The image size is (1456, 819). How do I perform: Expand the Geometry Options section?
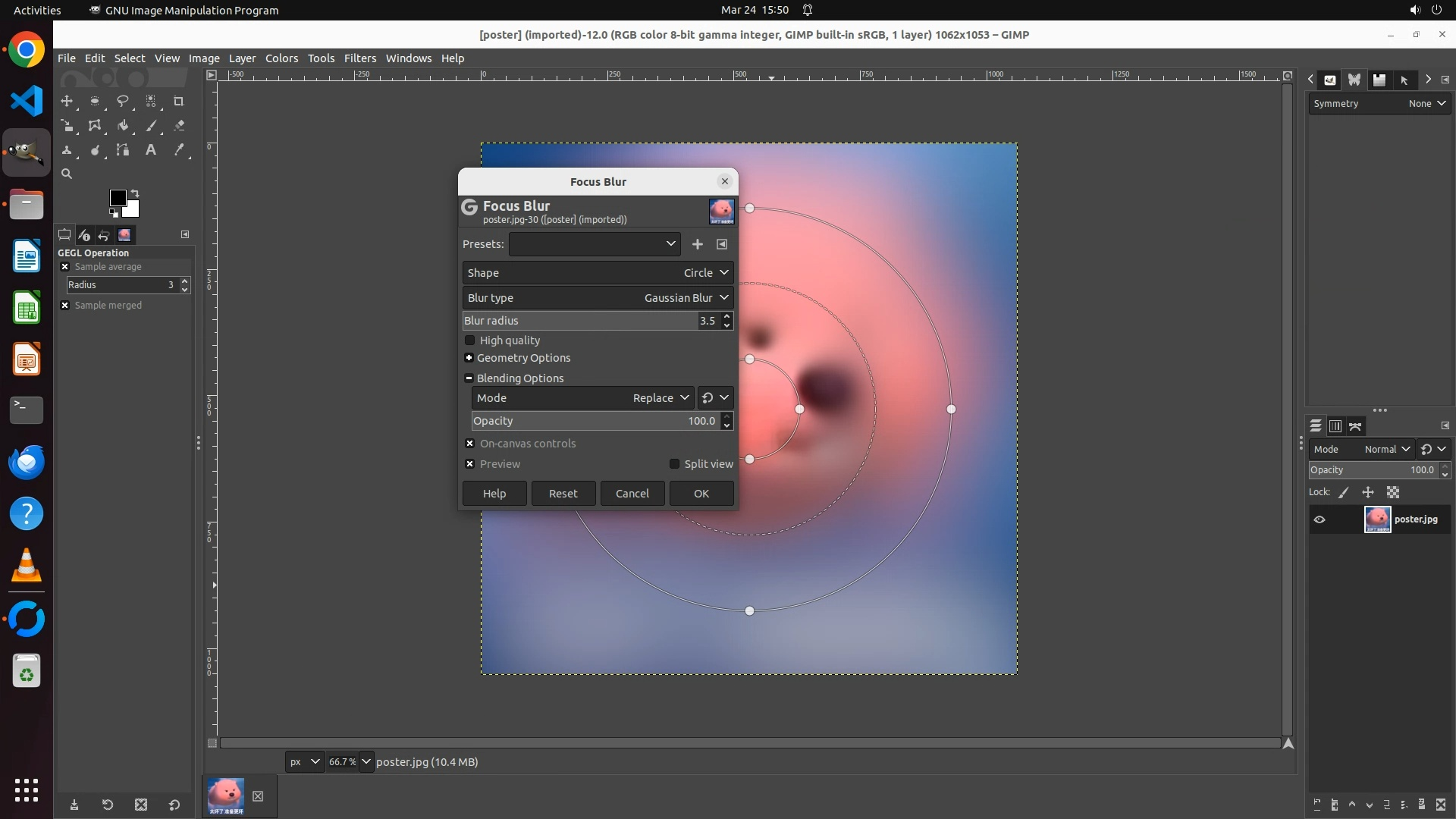click(469, 358)
